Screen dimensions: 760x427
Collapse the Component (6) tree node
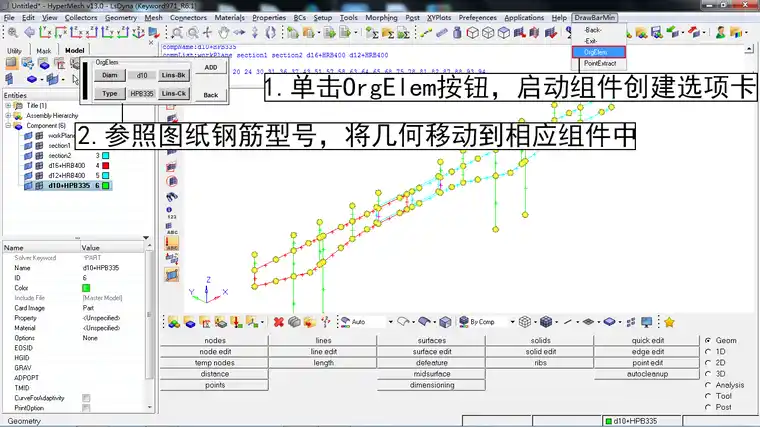(8, 126)
